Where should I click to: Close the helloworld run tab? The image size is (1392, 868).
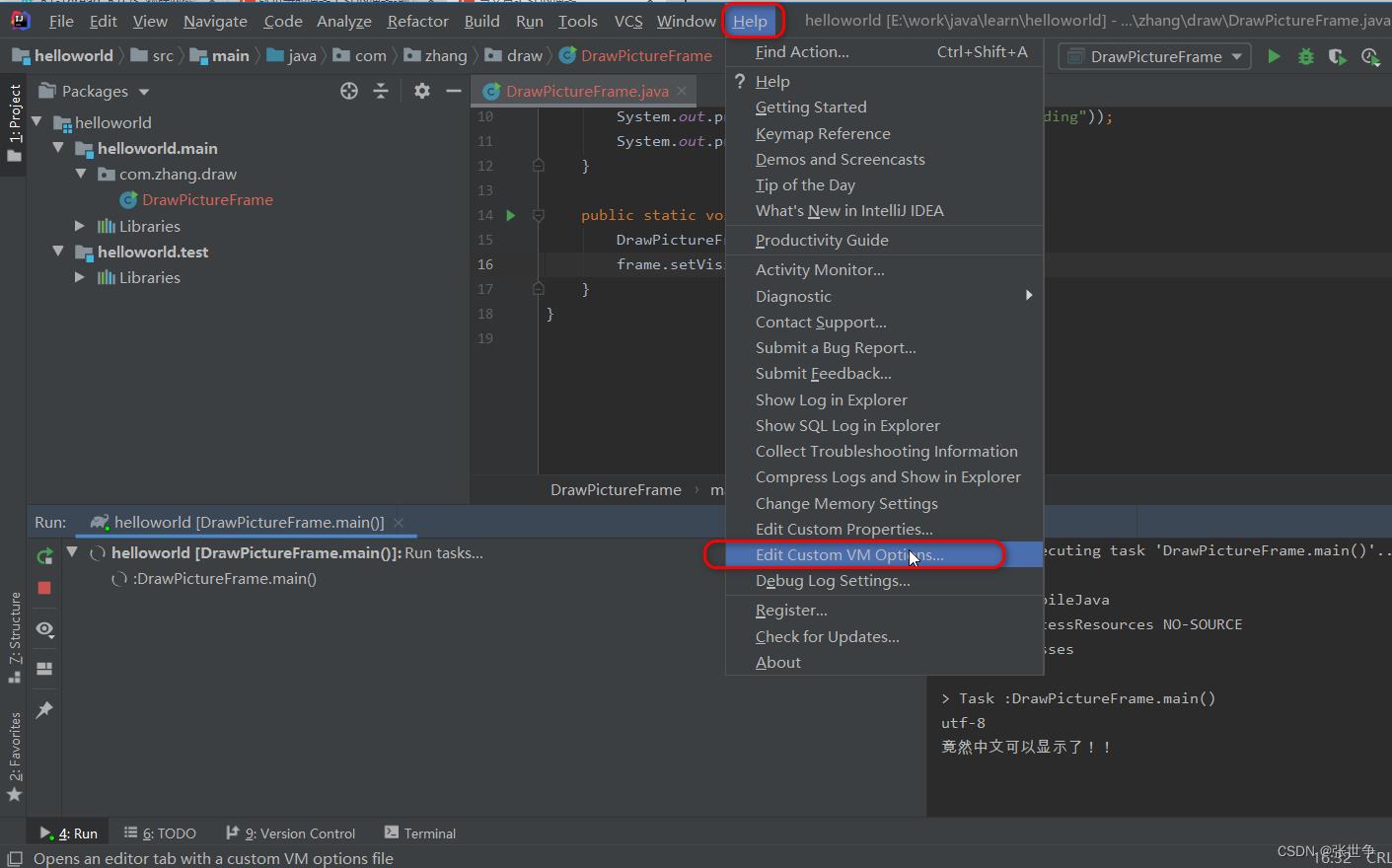click(x=399, y=522)
